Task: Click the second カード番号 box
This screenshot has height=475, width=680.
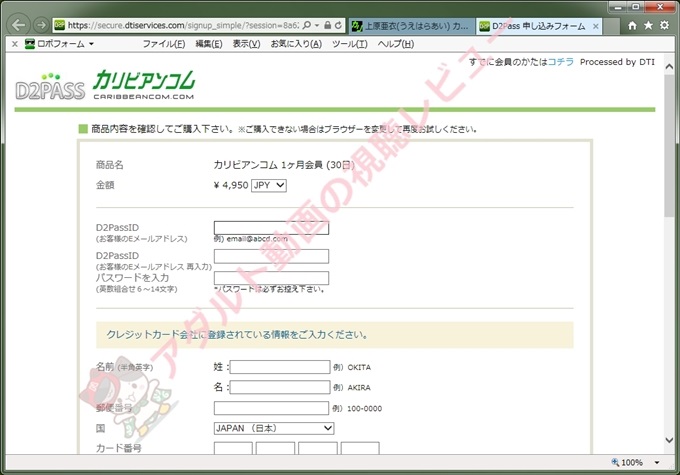Action: point(275,448)
